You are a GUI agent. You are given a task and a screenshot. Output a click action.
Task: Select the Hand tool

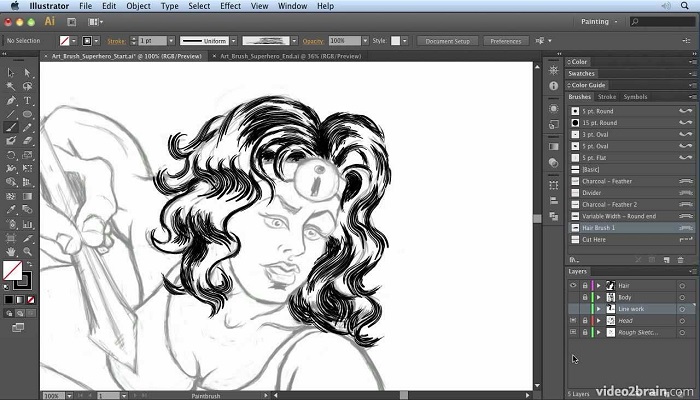click(x=11, y=251)
